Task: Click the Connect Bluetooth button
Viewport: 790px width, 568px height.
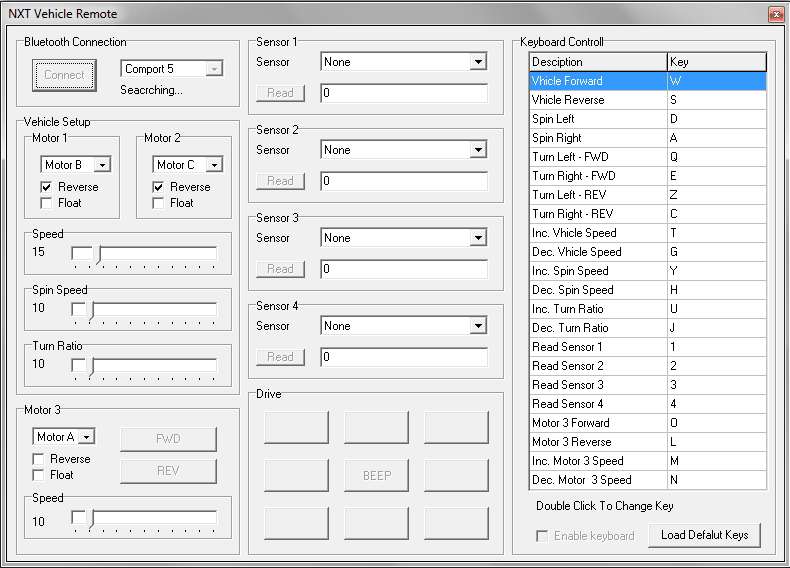Action: tap(64, 75)
